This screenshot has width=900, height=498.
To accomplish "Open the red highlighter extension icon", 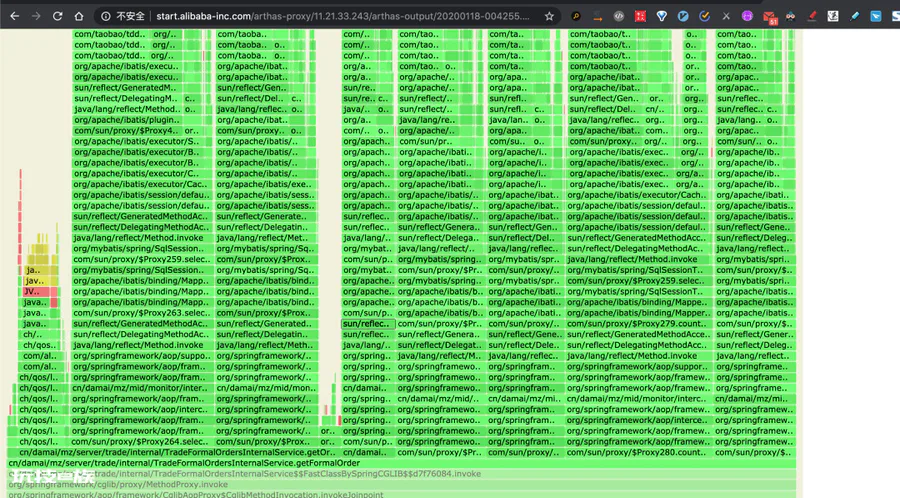I will pos(812,16).
